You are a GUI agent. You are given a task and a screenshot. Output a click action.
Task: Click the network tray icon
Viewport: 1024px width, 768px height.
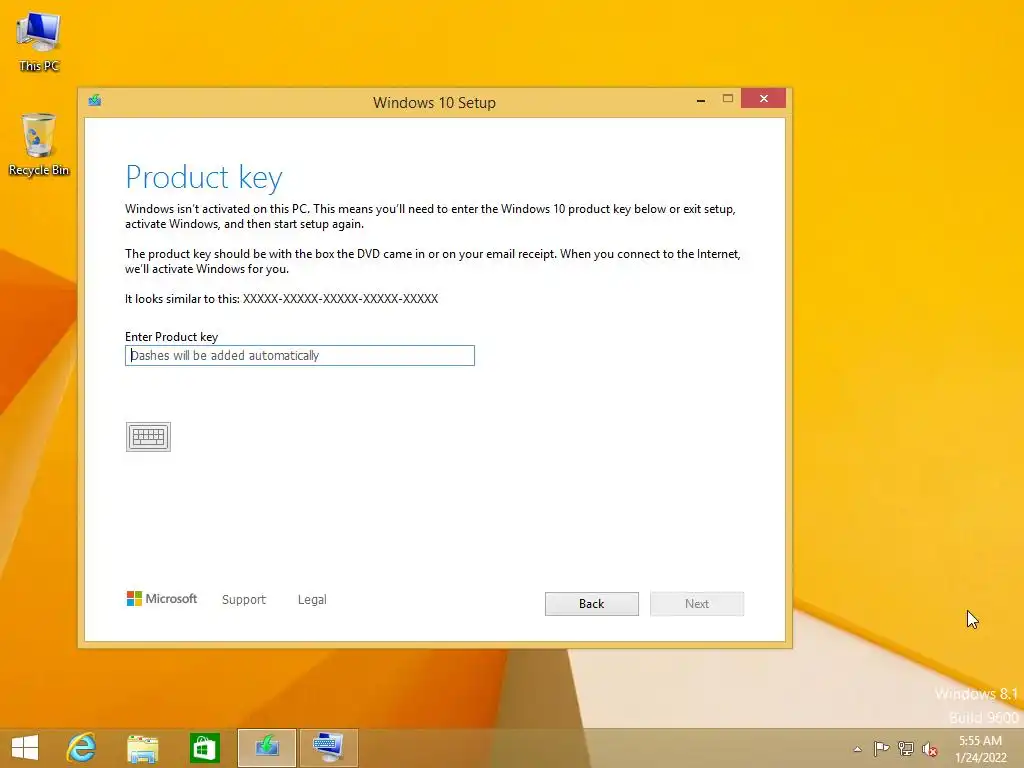pyautogui.click(x=906, y=748)
